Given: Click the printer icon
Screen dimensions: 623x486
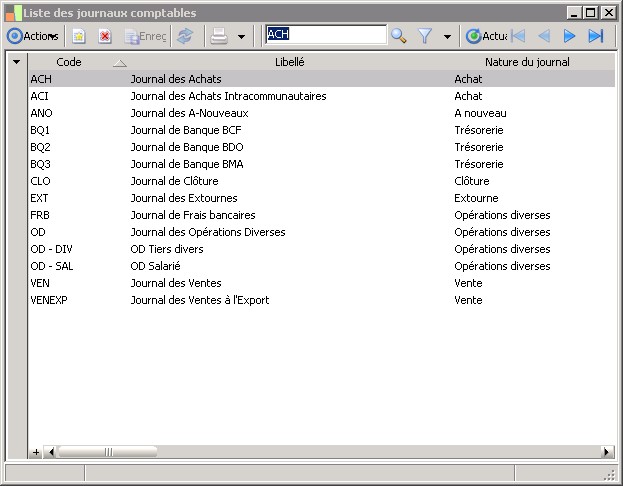Looking at the screenshot, I should (219, 36).
